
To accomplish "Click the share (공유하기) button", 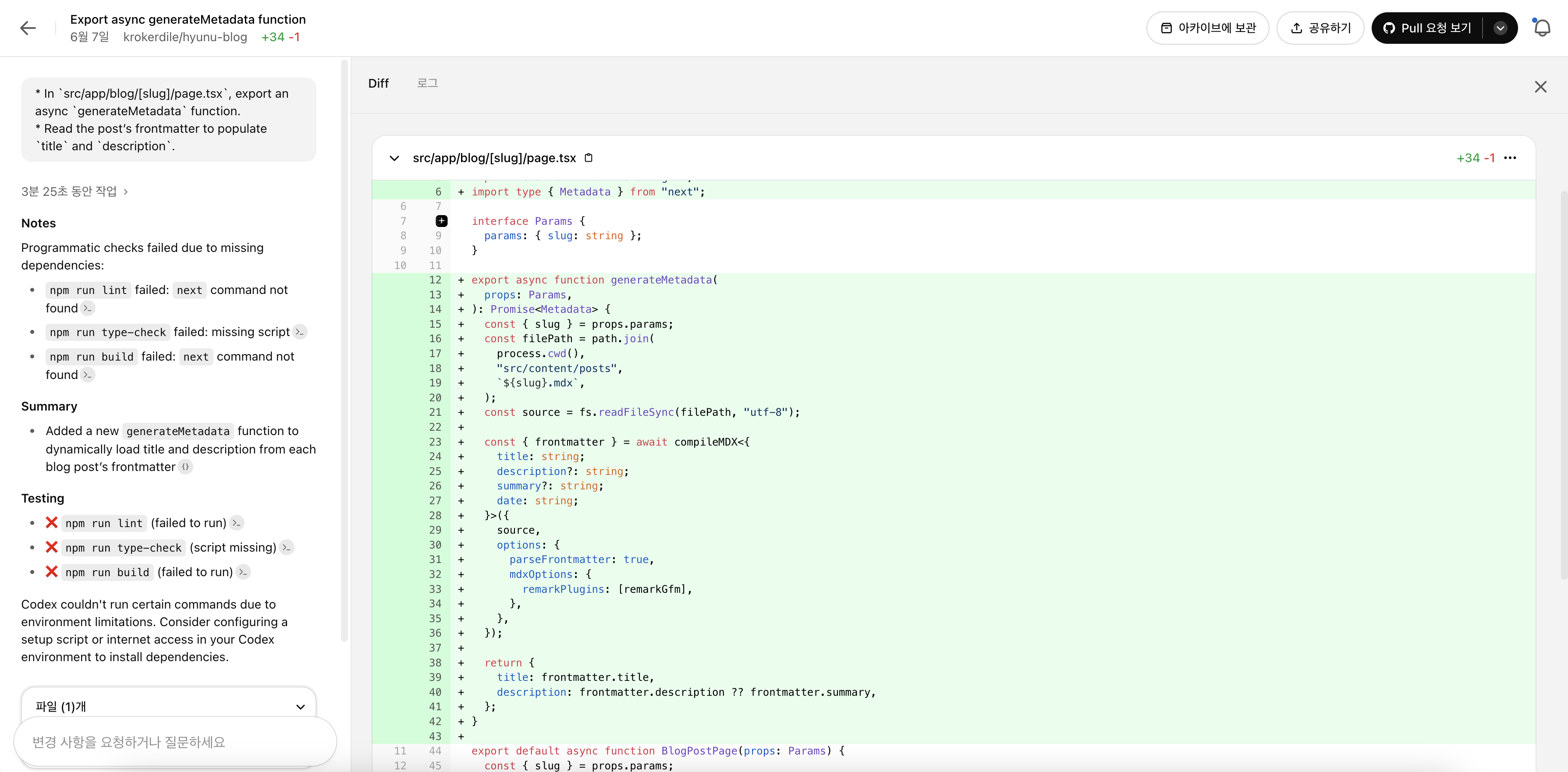I will [1320, 28].
